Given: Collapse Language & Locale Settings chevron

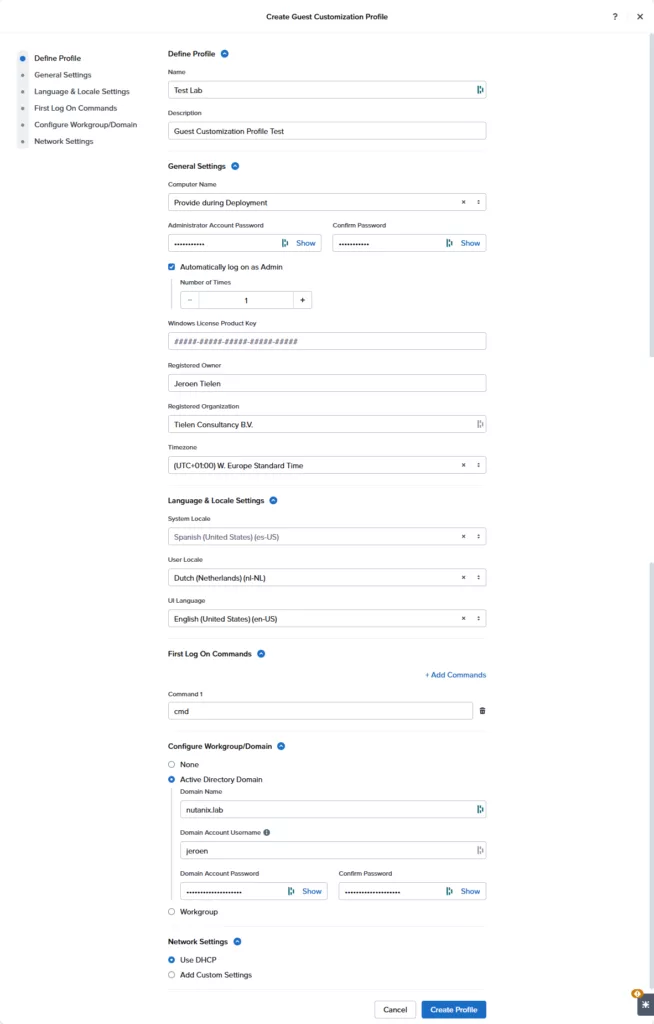Looking at the screenshot, I should click(x=273, y=500).
